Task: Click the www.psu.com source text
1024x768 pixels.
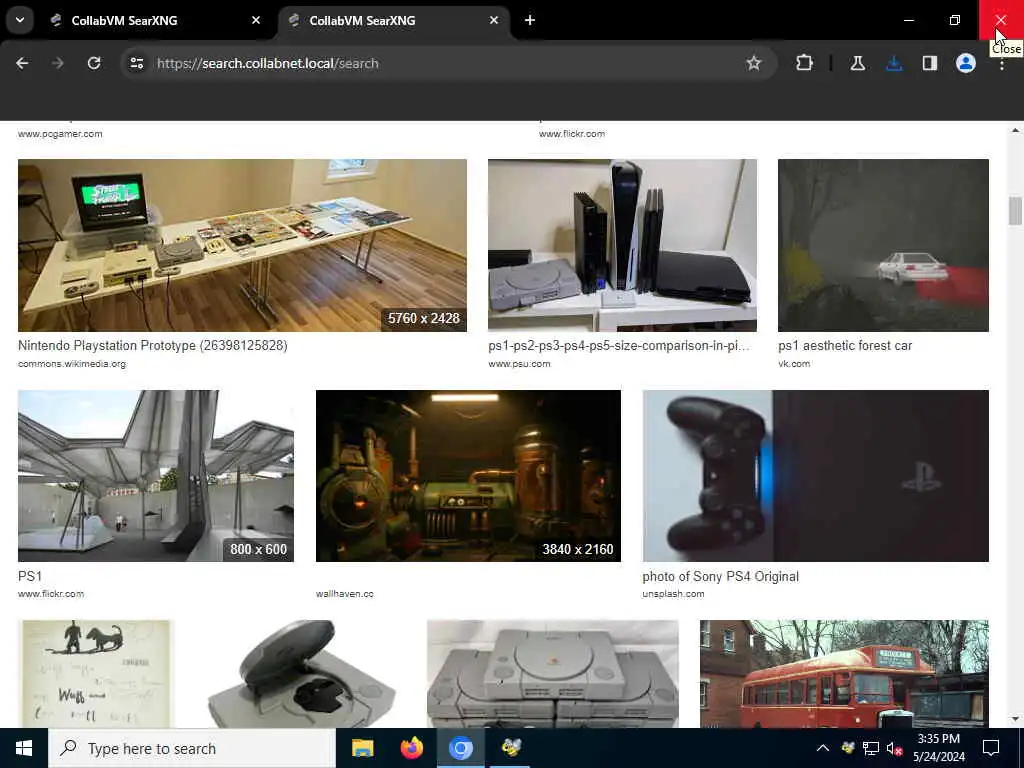Action: [519, 364]
